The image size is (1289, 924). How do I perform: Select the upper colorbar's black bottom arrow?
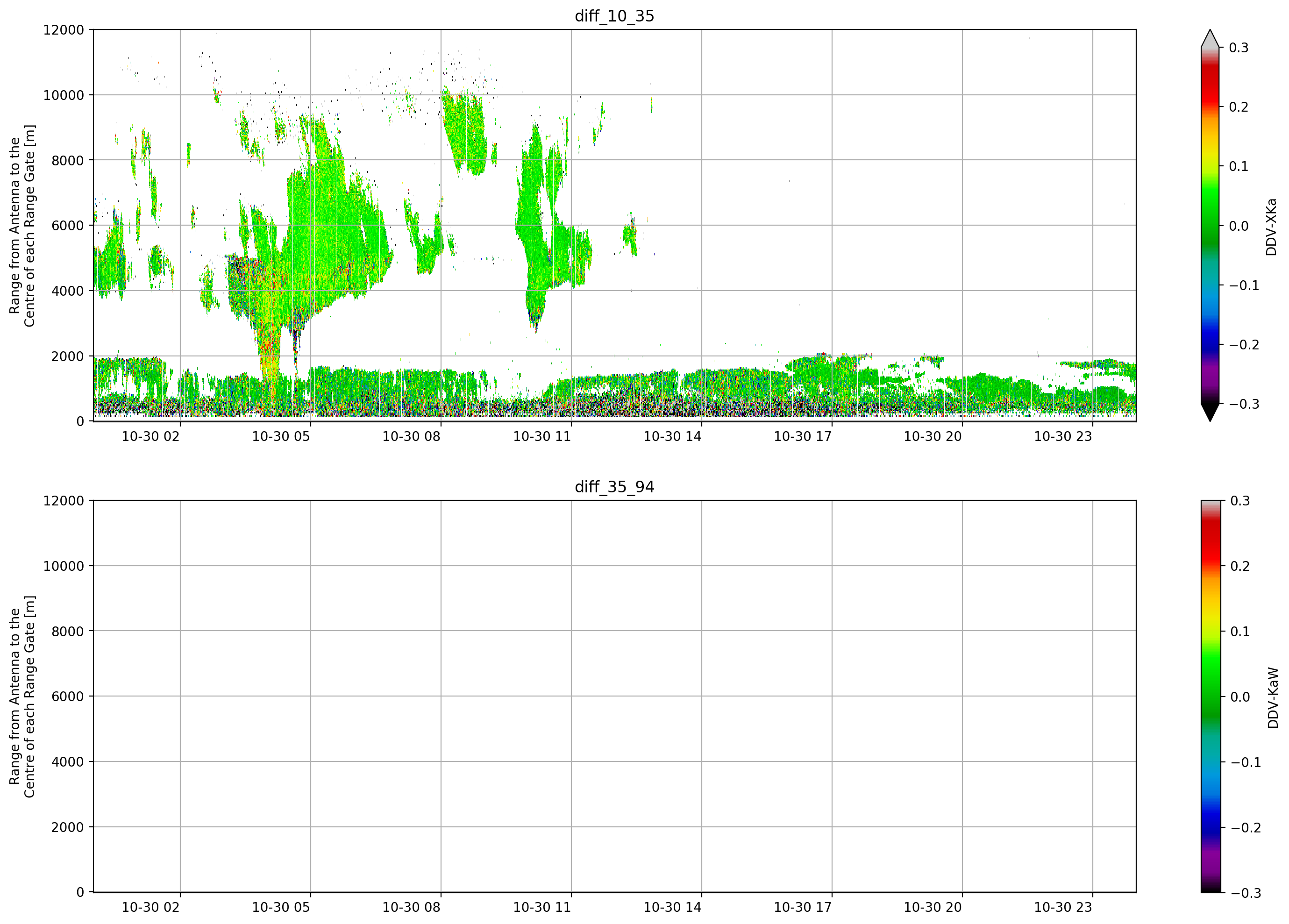tap(1210, 412)
